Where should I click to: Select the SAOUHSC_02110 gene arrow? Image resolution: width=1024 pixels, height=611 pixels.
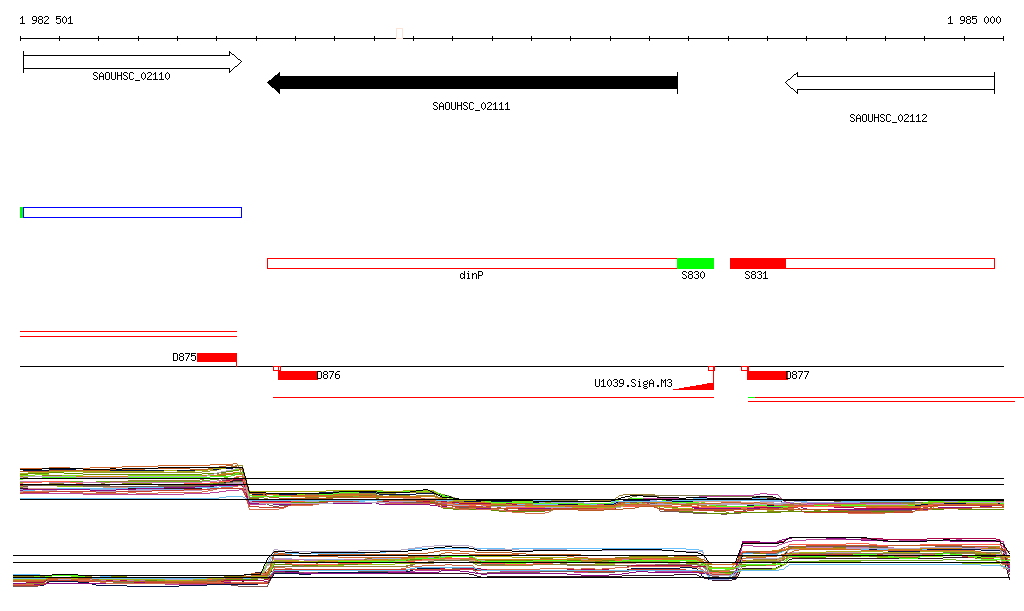133,62
